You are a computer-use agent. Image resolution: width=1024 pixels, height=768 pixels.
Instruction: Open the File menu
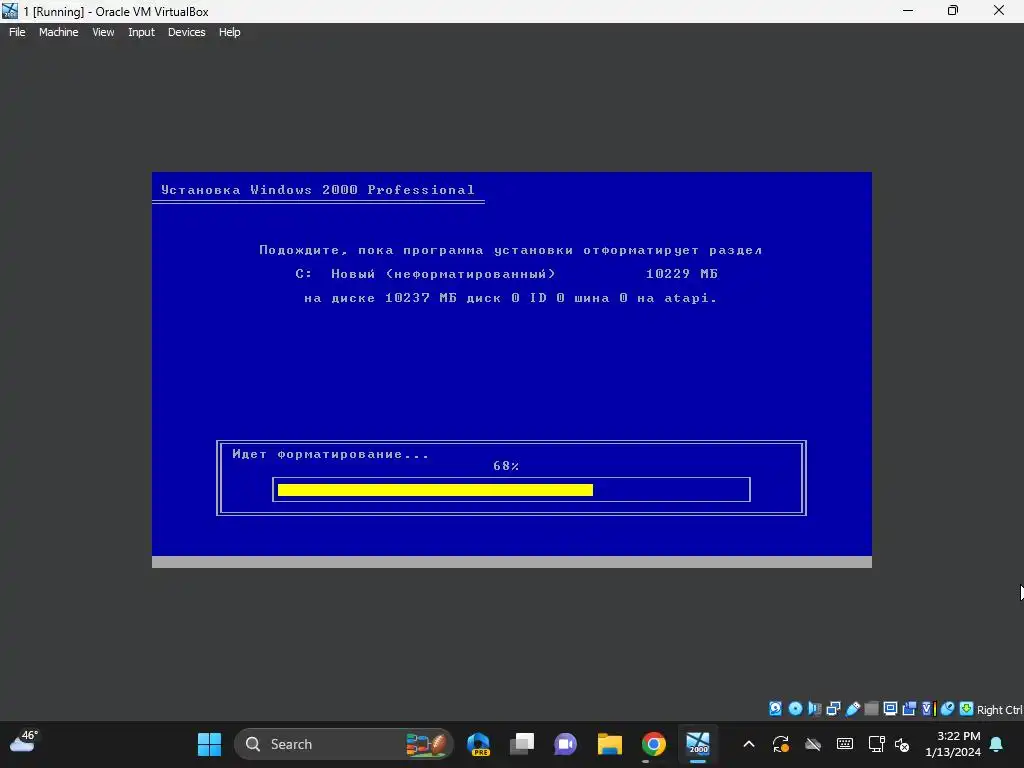(17, 32)
